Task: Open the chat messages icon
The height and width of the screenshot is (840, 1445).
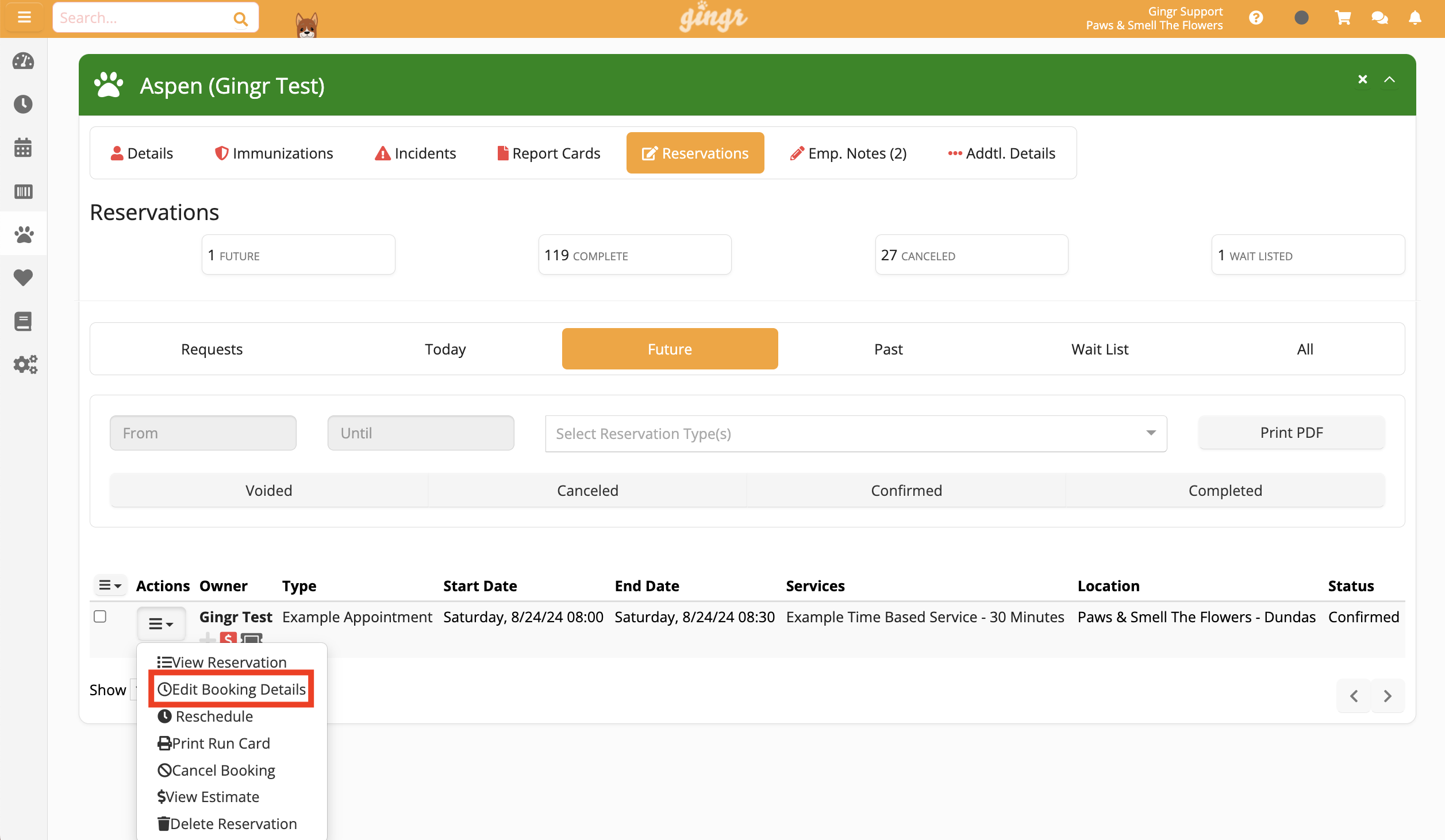Action: coord(1379,18)
